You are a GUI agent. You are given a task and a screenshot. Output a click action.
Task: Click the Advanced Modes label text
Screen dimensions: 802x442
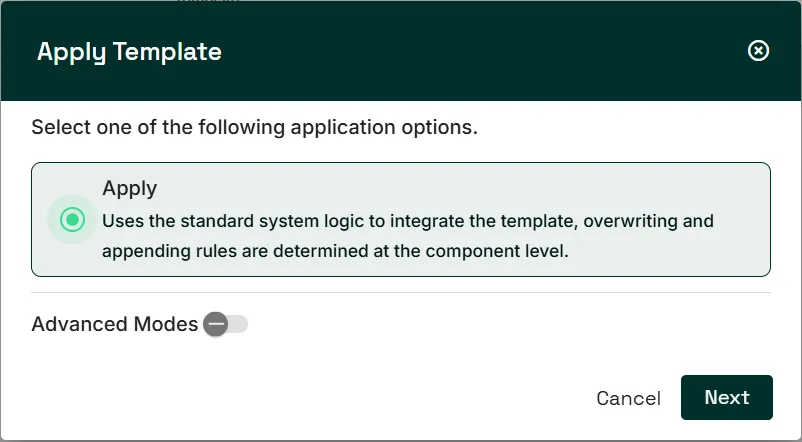coord(115,324)
